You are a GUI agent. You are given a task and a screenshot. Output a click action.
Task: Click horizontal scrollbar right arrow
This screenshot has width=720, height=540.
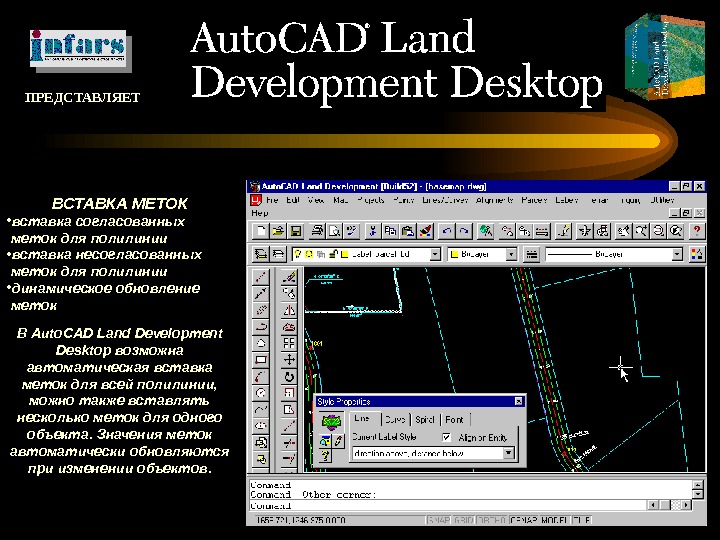(x=686, y=505)
